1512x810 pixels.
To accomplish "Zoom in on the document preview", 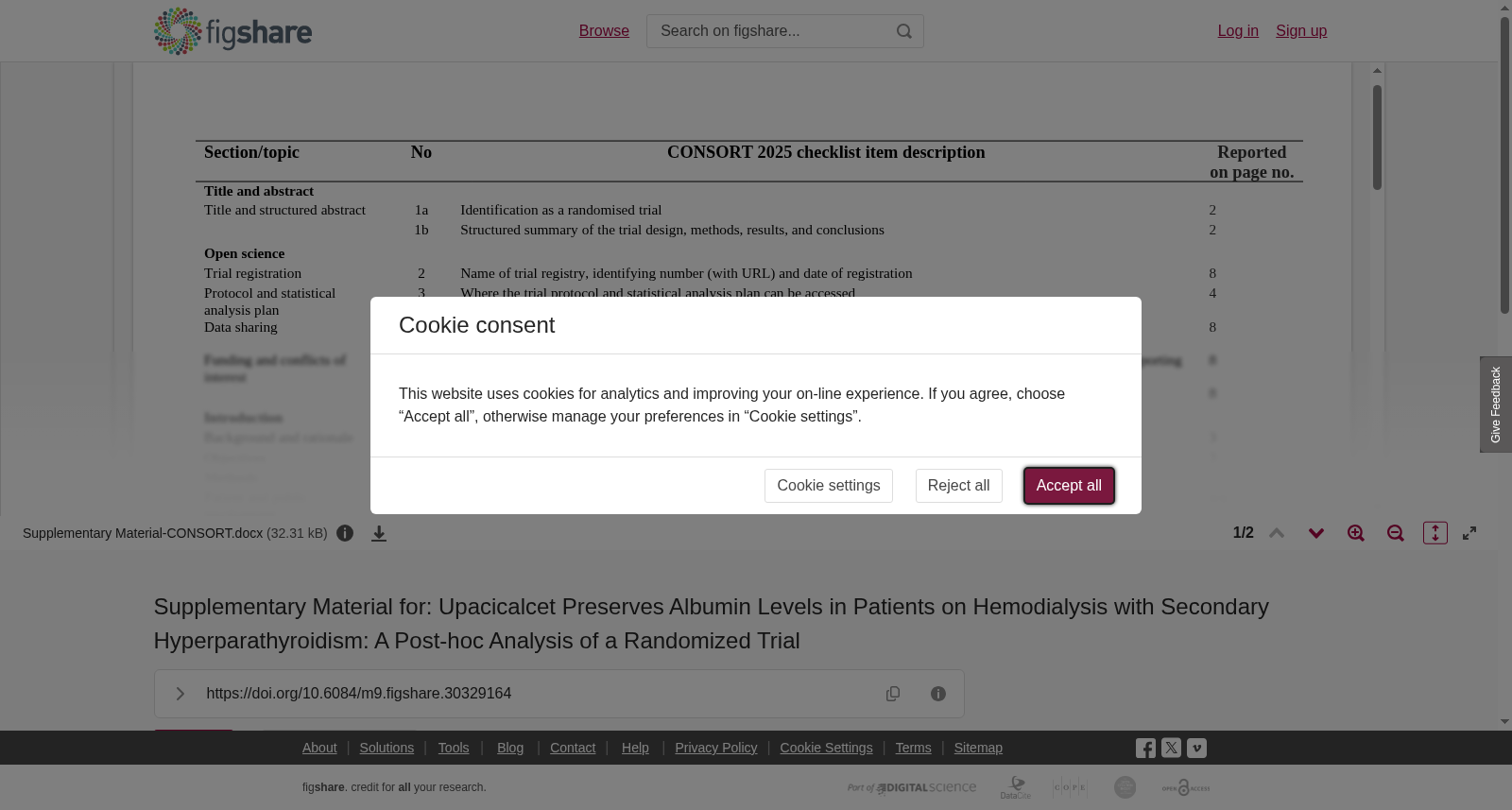I will point(1356,533).
